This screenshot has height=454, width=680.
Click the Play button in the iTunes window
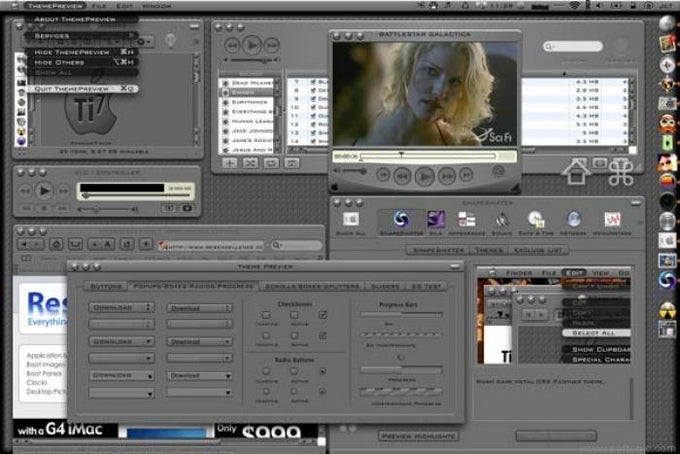(252, 45)
